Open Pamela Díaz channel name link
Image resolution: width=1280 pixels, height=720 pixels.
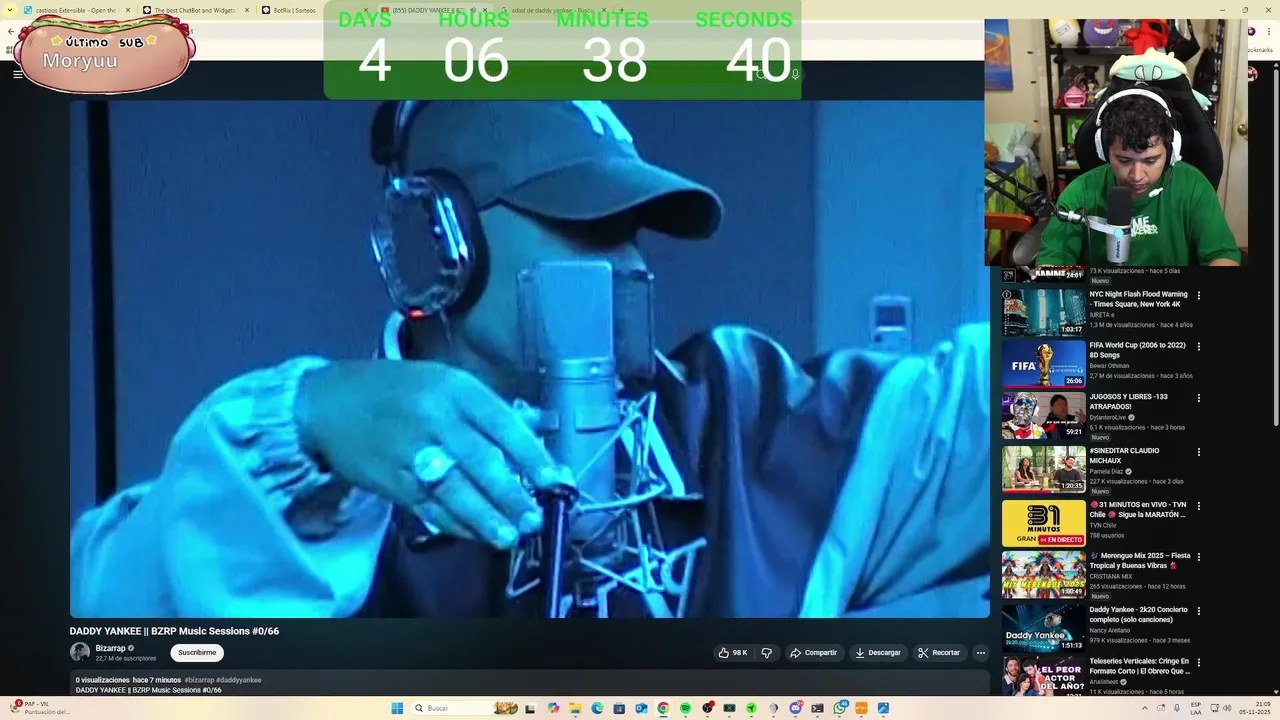[x=1107, y=471]
